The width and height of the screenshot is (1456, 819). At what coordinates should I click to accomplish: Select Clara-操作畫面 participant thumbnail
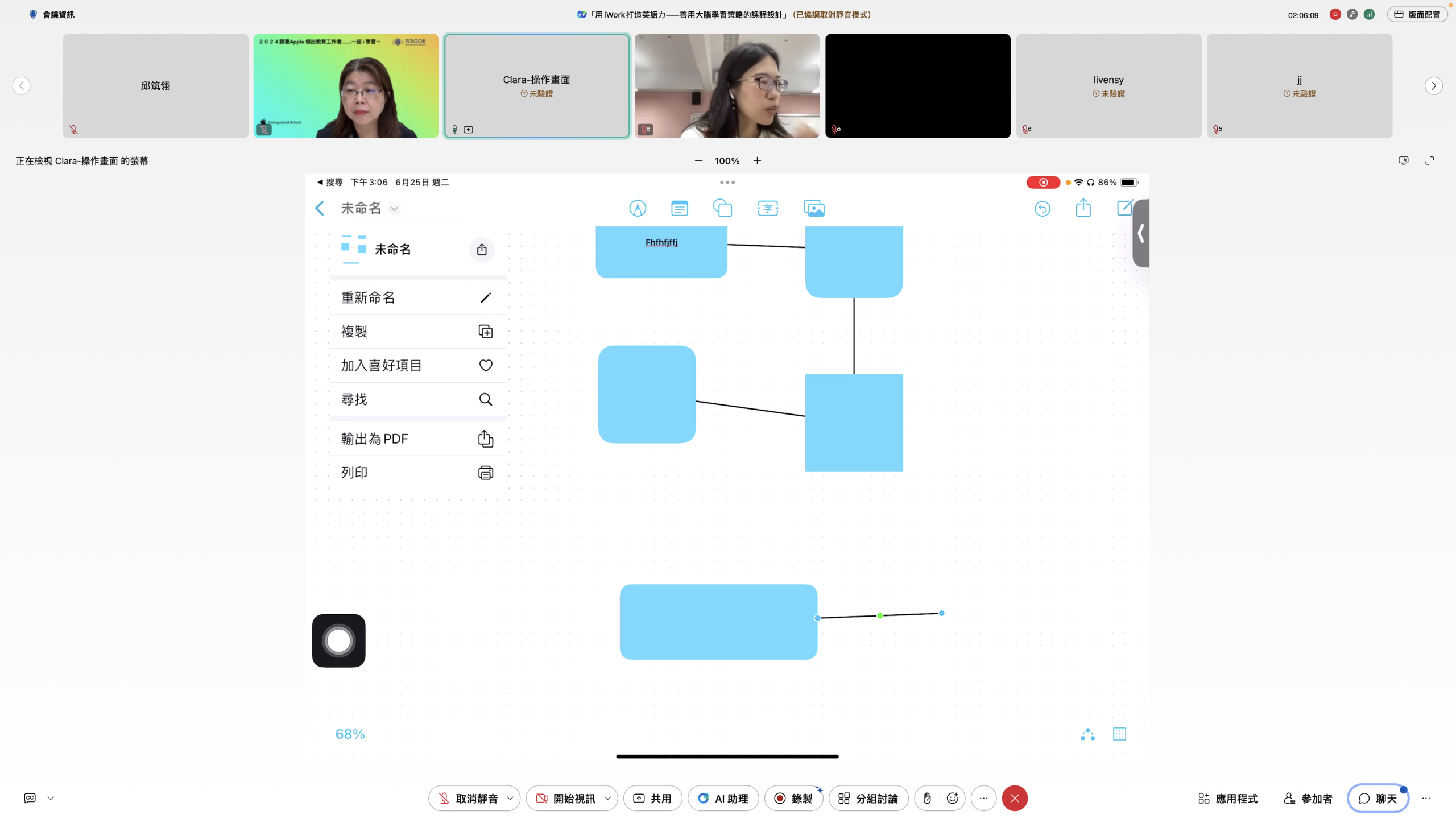536,85
